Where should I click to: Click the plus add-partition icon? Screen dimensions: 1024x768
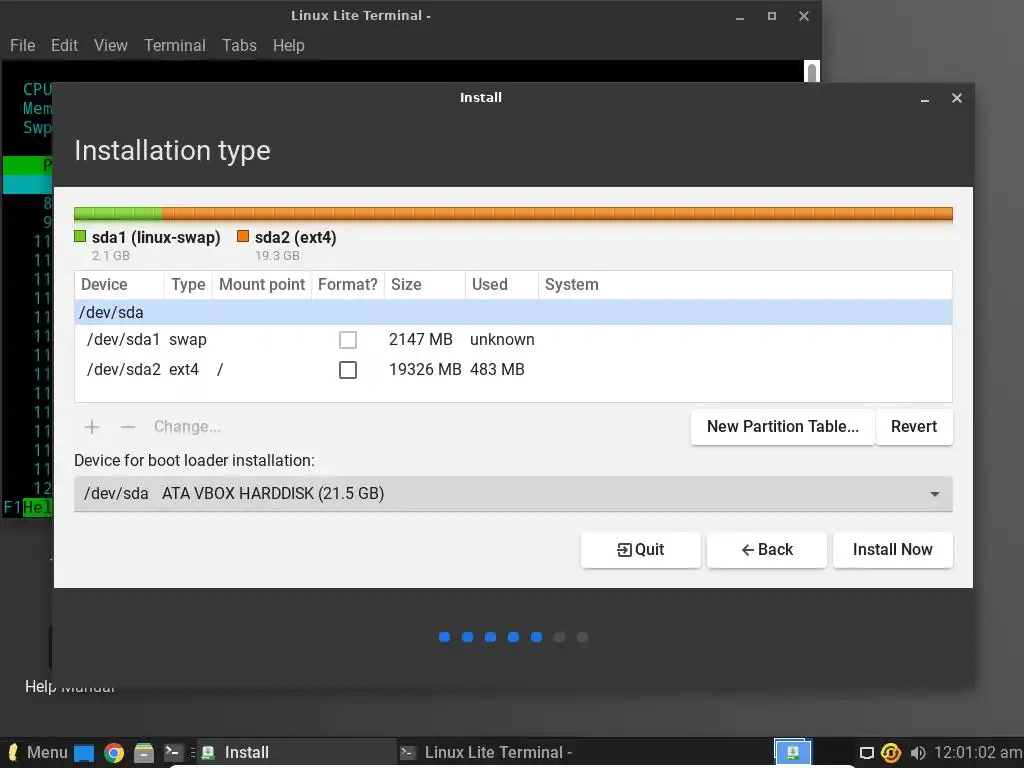click(92, 427)
